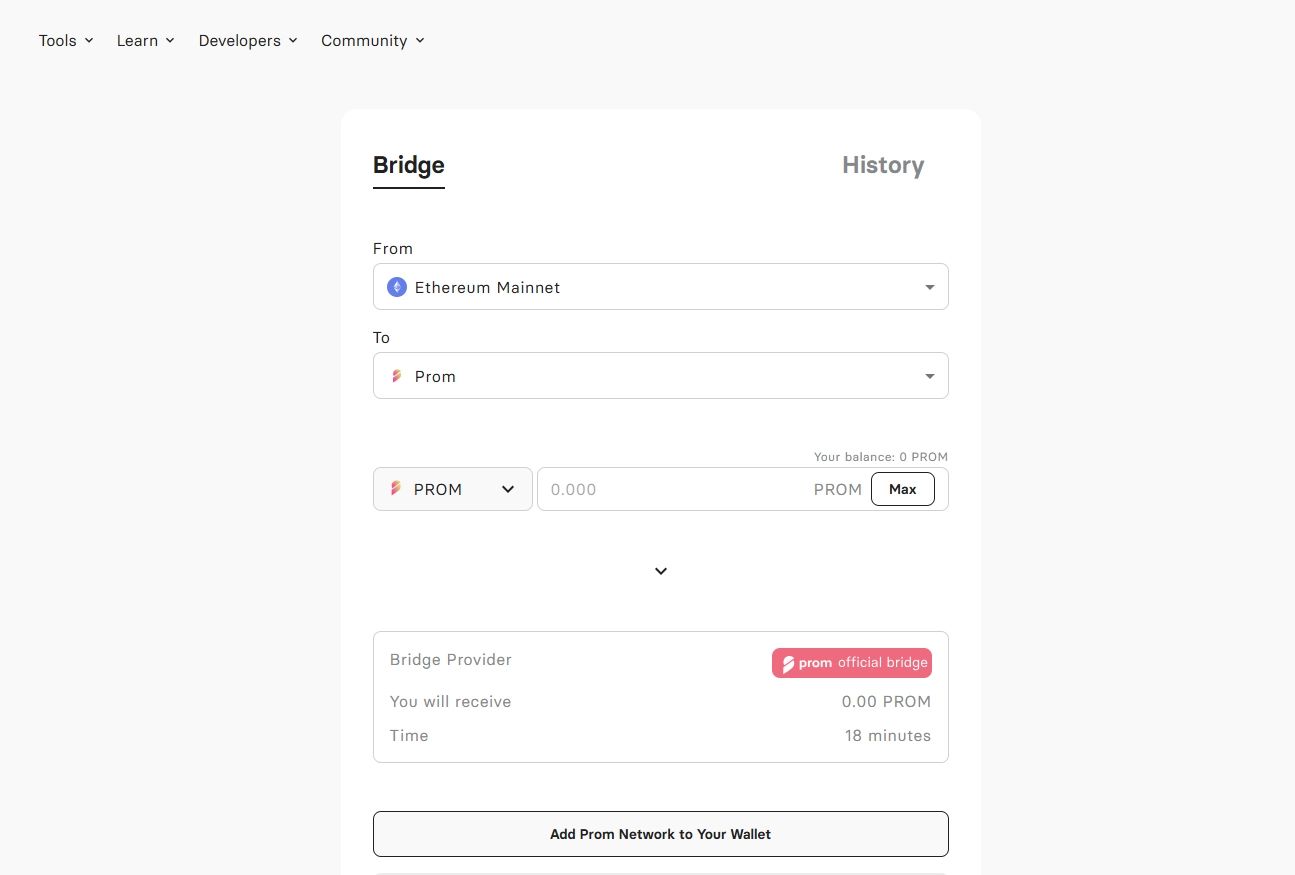Click the chevron next to Community
1295x875 pixels.
tap(420, 41)
